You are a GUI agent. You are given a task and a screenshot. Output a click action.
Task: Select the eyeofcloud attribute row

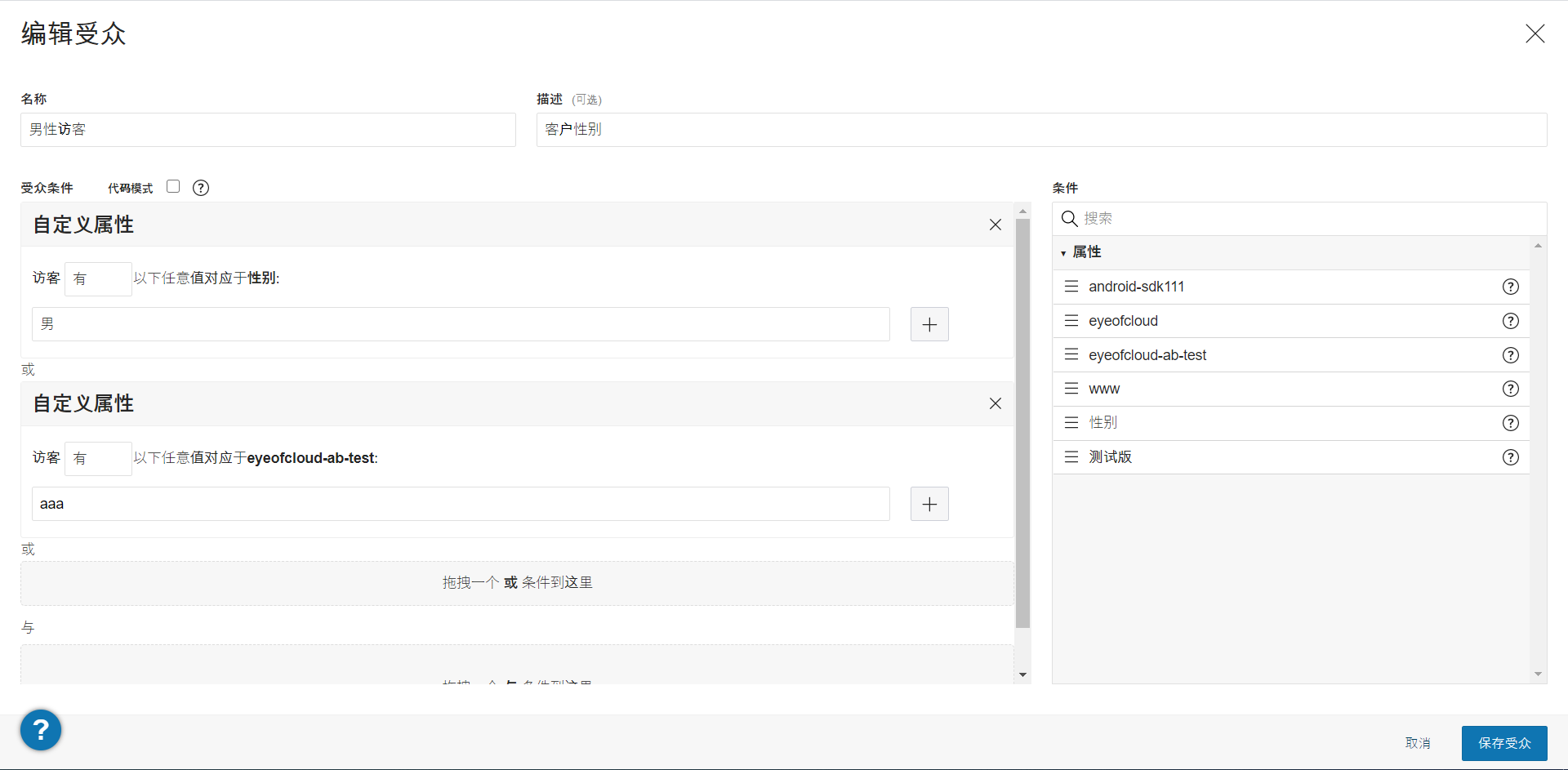point(1290,321)
